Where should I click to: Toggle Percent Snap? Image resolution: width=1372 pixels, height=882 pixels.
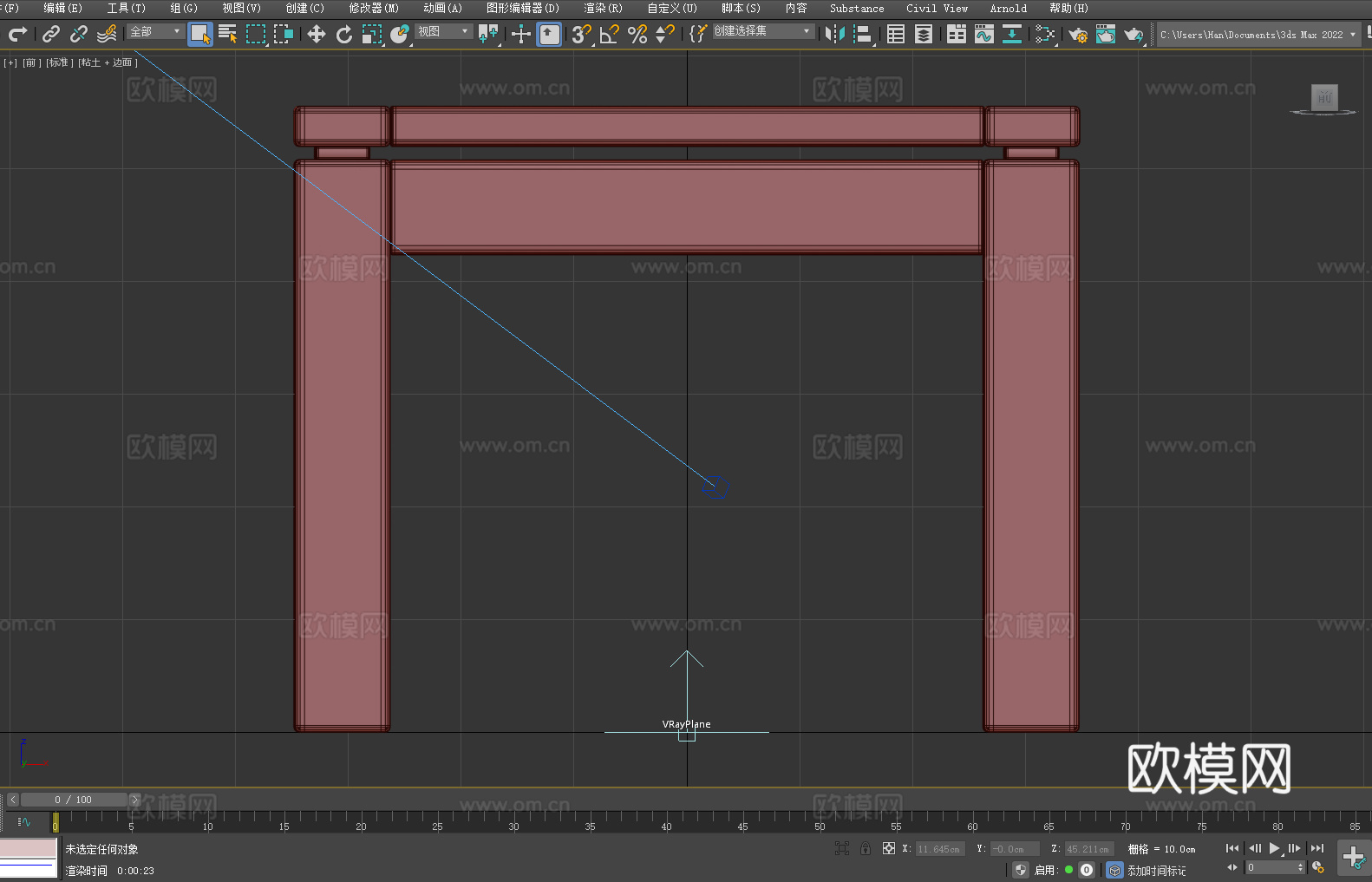click(x=637, y=34)
